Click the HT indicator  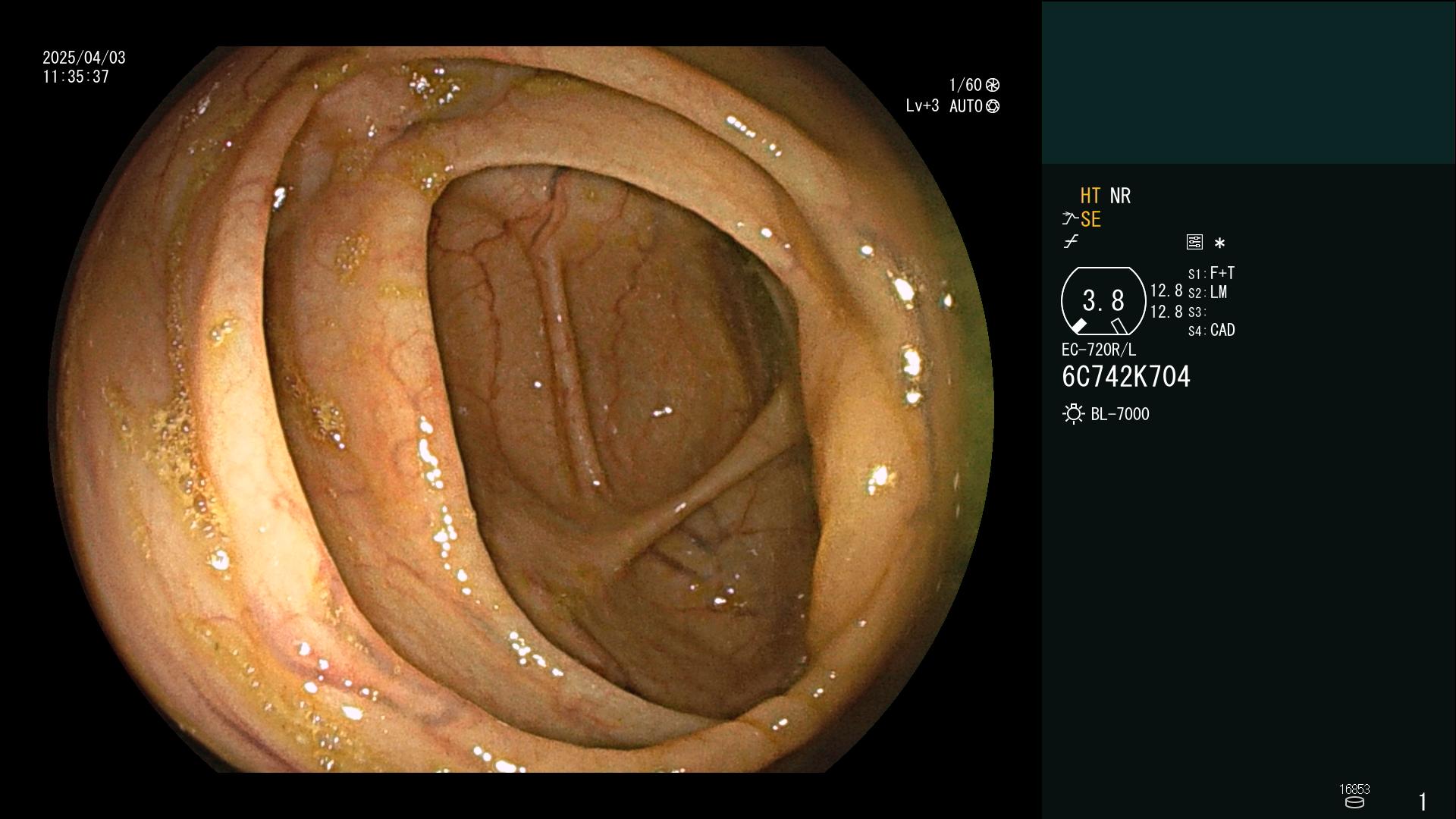(x=1090, y=196)
